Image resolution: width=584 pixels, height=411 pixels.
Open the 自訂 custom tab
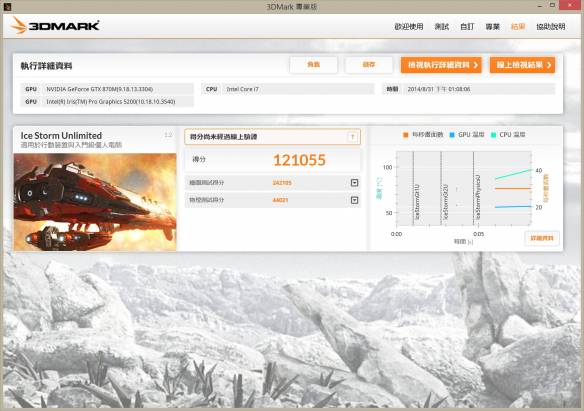point(467,27)
